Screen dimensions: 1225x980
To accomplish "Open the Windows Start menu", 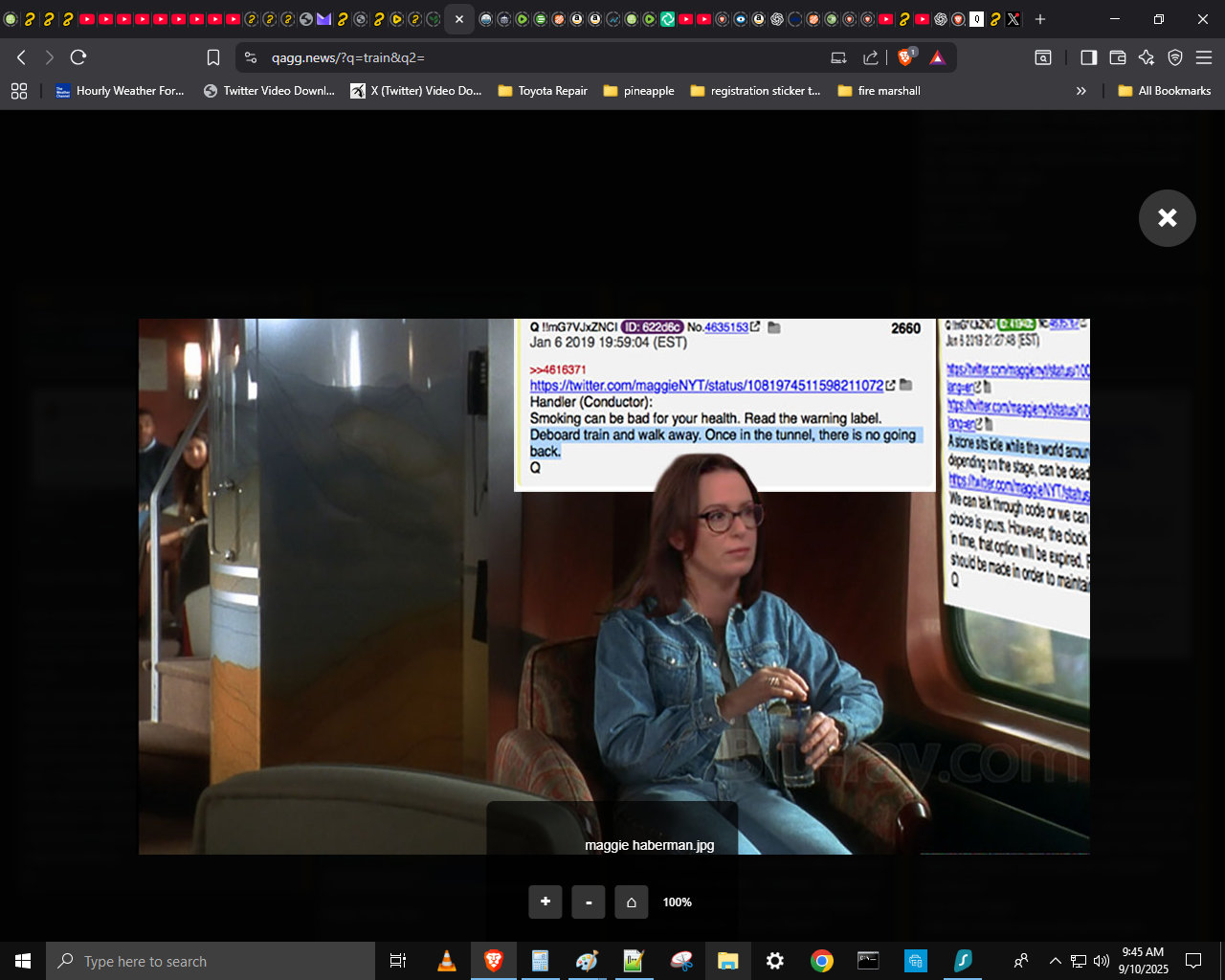I will 23,961.
